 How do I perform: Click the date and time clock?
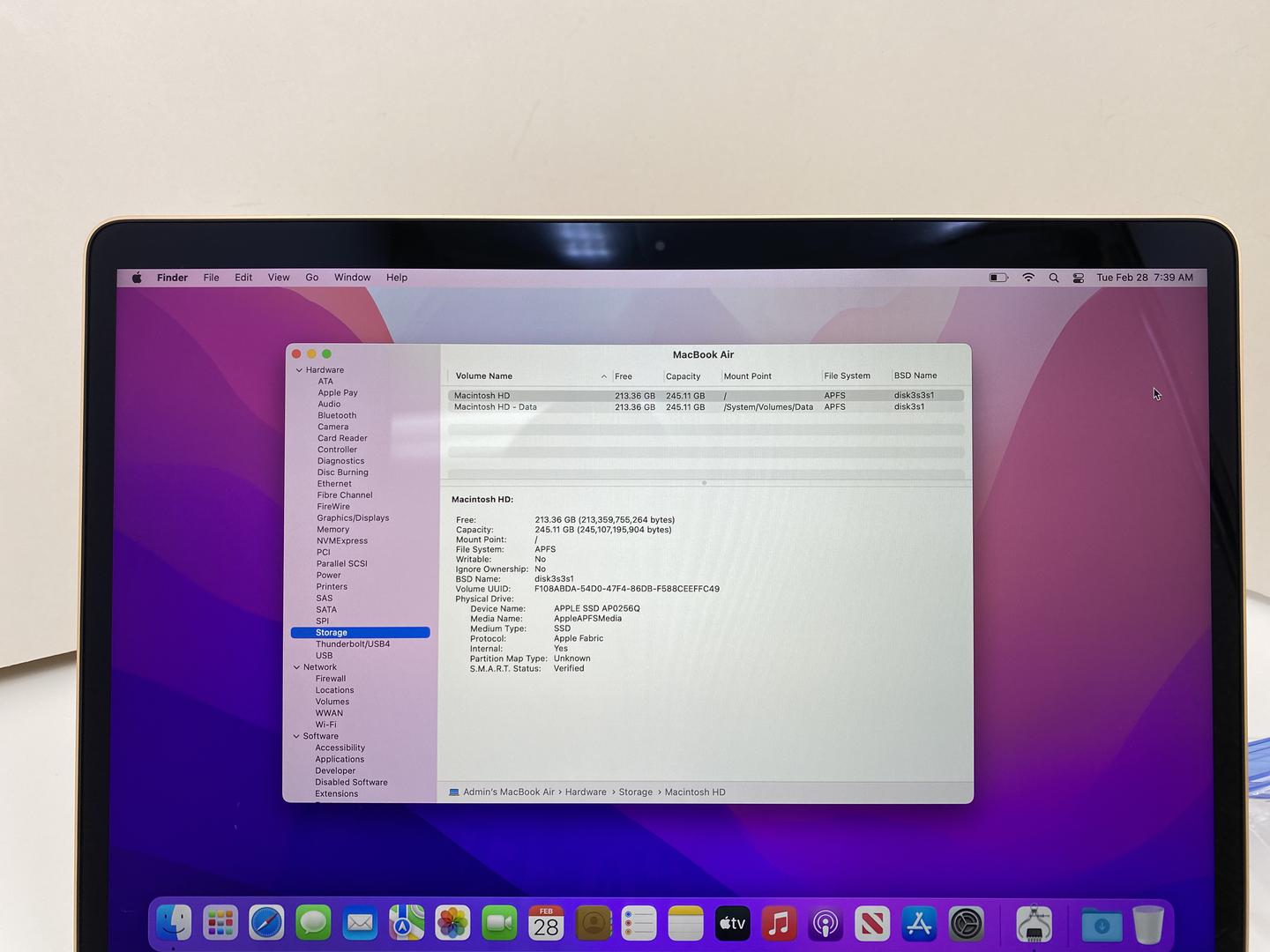pos(1145,278)
